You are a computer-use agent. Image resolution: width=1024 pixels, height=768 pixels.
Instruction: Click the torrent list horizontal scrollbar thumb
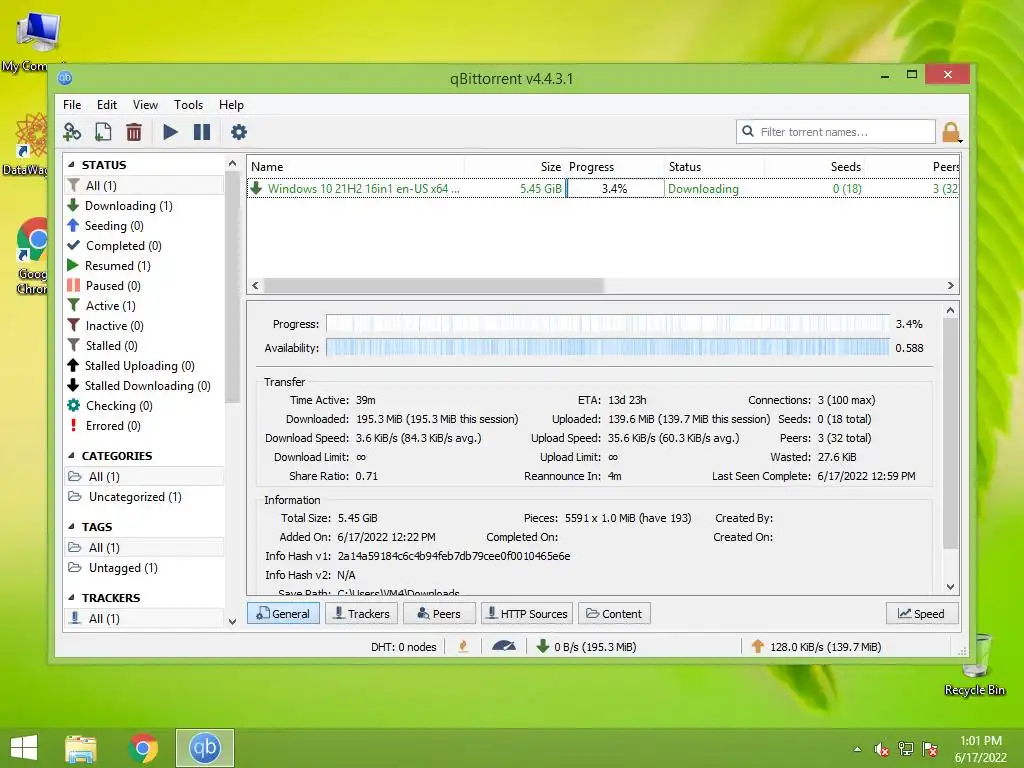(434, 285)
